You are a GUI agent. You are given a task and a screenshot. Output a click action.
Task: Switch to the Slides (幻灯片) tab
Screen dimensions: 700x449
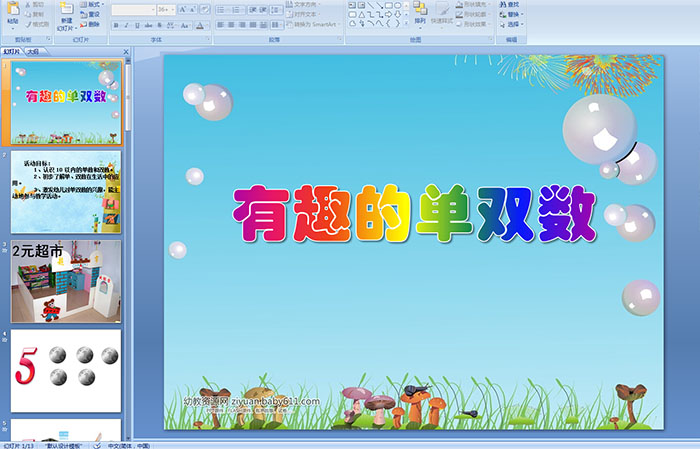[x=12, y=50]
